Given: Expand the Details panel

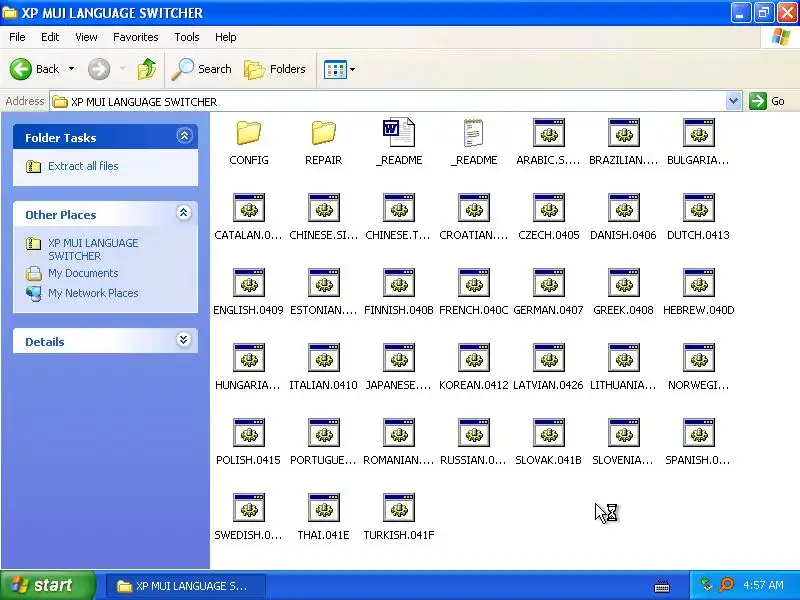Looking at the screenshot, I should (x=183, y=340).
